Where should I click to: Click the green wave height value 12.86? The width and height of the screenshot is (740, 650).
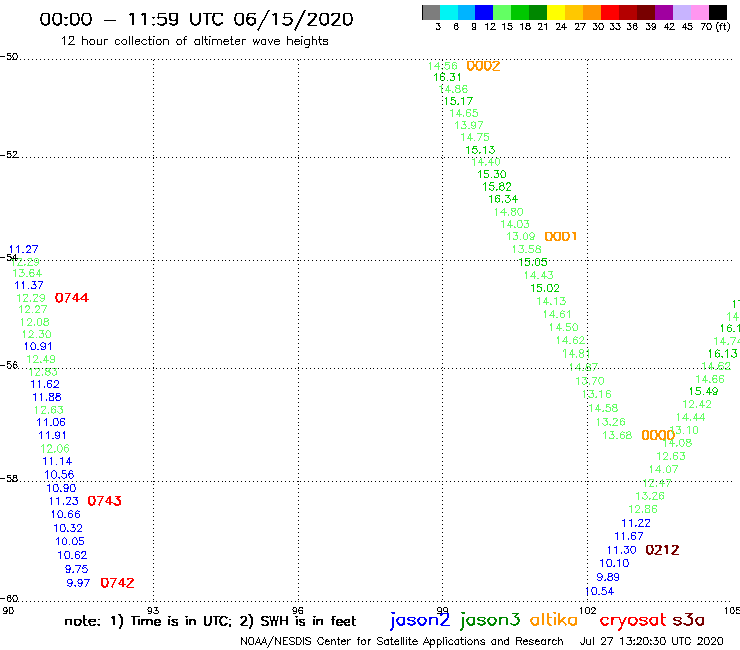tap(643, 509)
